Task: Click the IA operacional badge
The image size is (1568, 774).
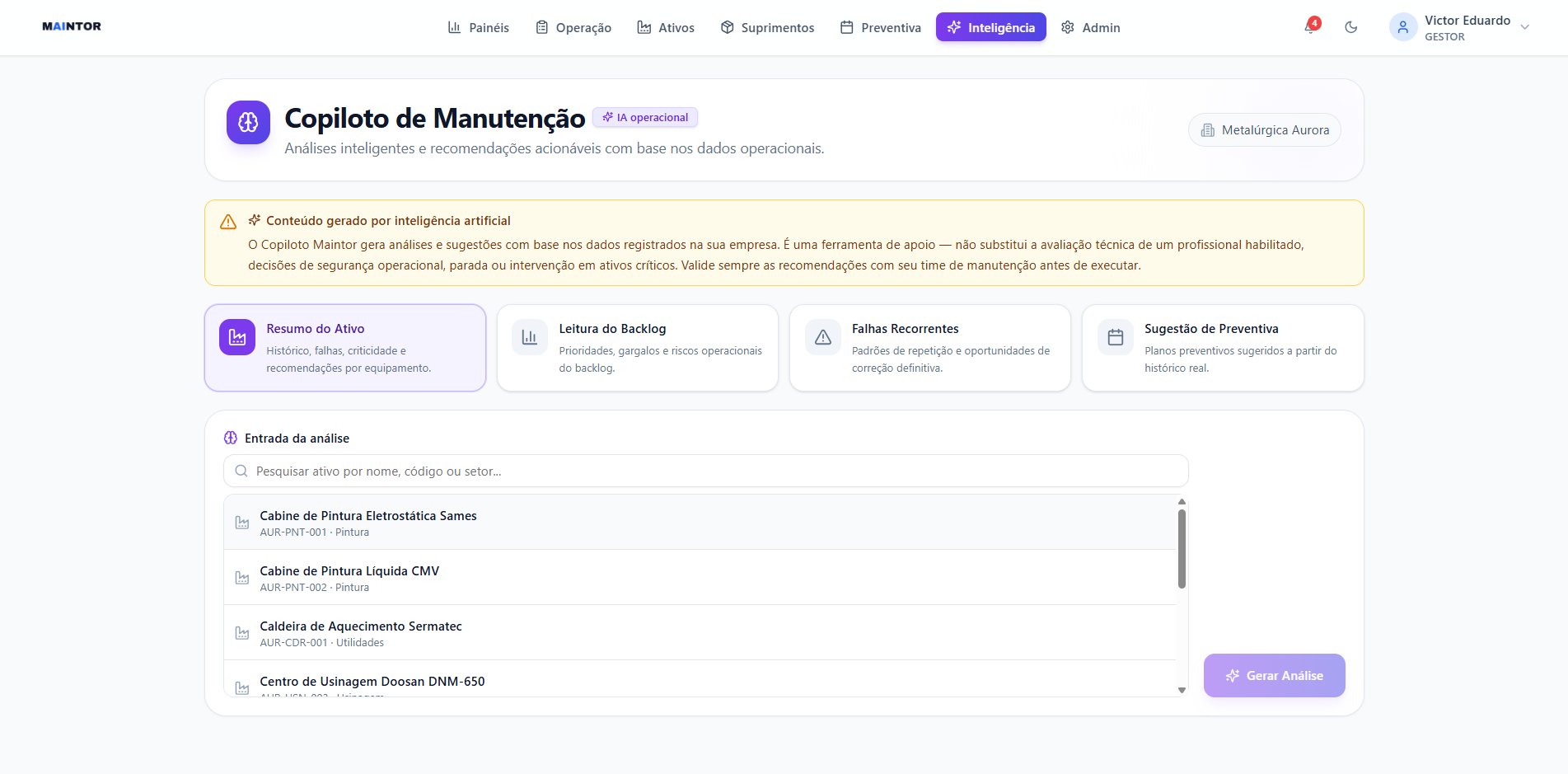Action: click(645, 117)
